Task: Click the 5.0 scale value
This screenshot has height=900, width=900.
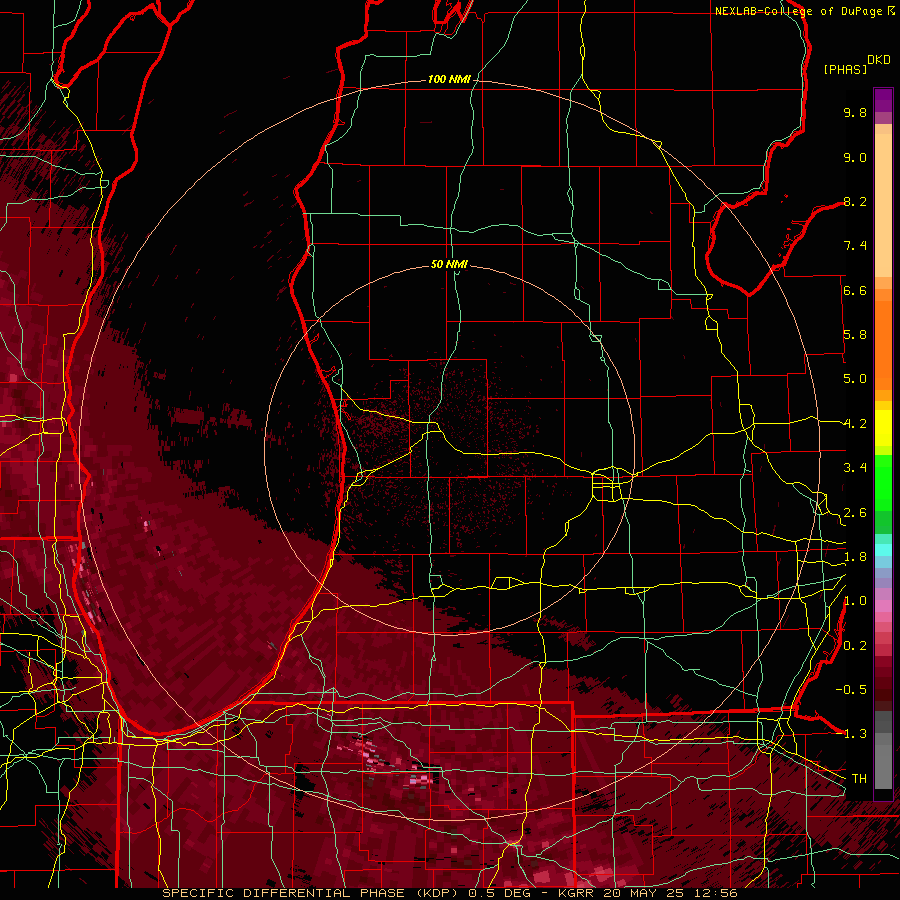Action: [855, 379]
